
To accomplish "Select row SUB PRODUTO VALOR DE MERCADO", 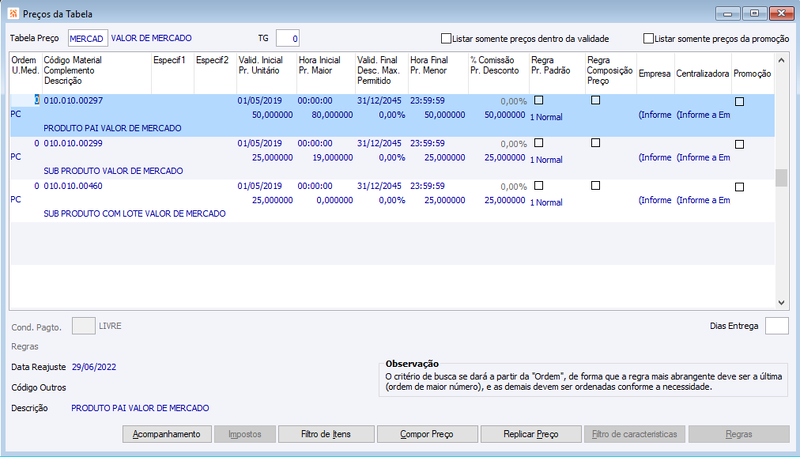I will click(x=392, y=158).
